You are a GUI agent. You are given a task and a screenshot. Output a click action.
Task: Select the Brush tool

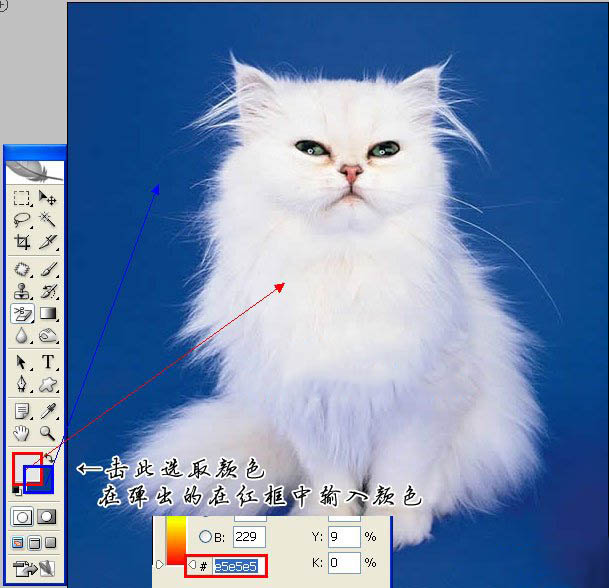(x=47, y=270)
